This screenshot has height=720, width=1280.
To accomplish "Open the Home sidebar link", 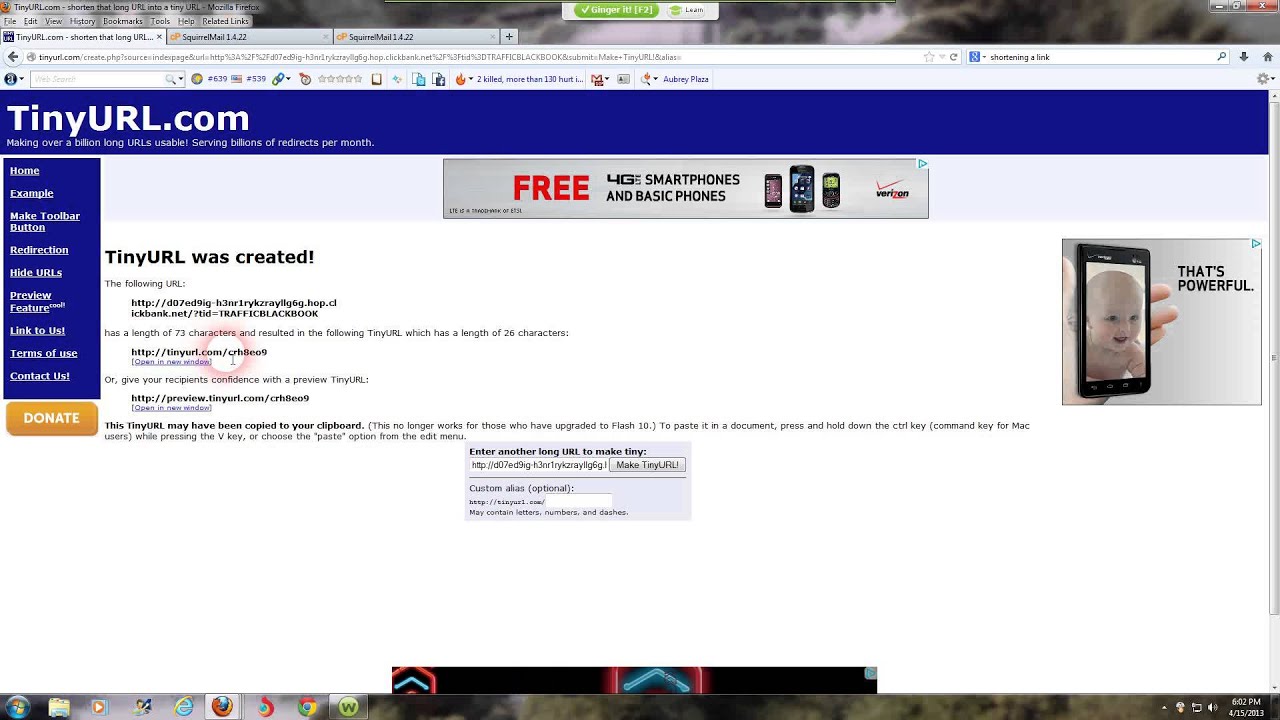I will point(25,171).
